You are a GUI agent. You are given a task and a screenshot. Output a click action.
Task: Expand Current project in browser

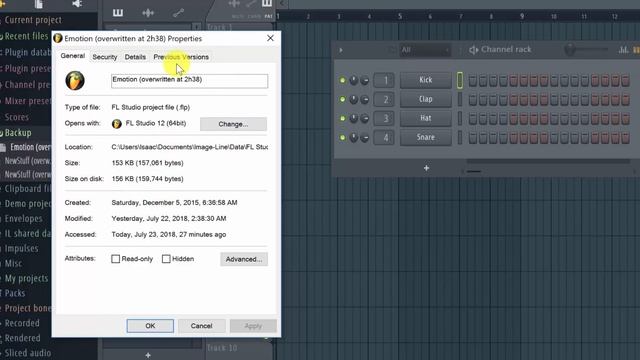(x=33, y=20)
